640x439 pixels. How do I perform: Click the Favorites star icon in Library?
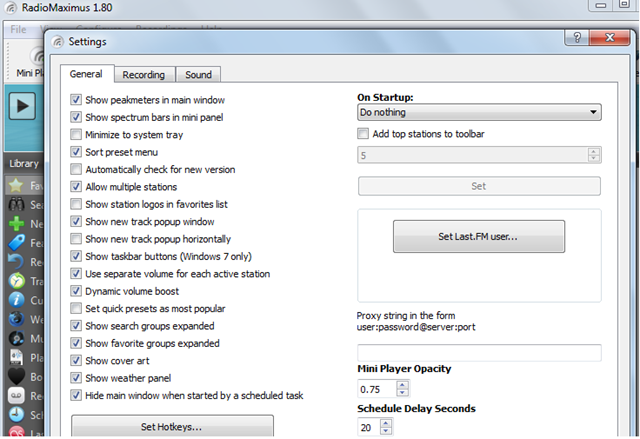point(15,186)
